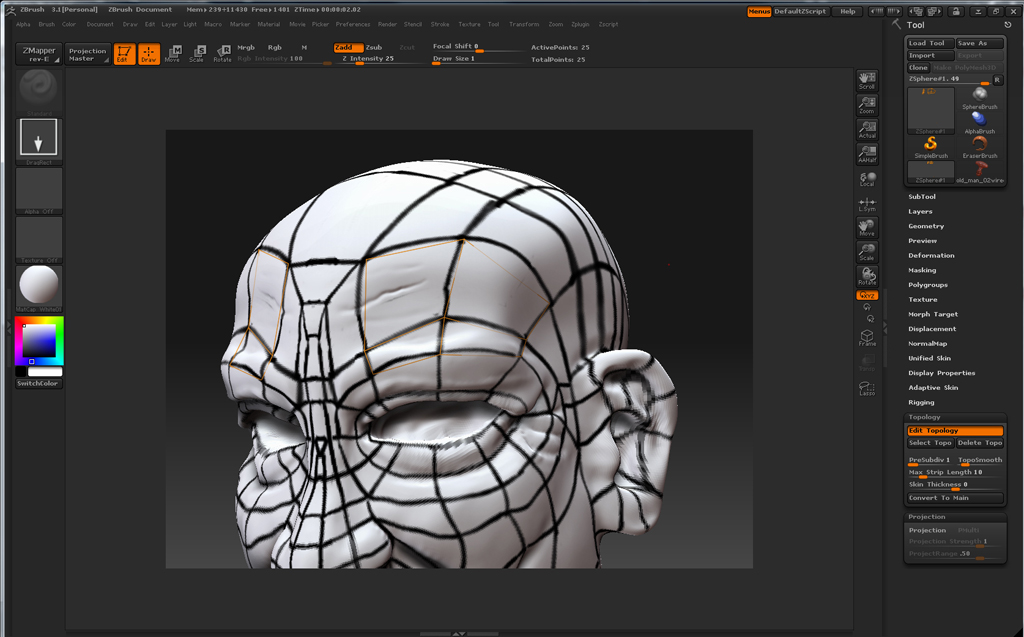The width and height of the screenshot is (1024, 637).
Task: Choose the Scale transform icon in top shelf
Action: coord(197,54)
